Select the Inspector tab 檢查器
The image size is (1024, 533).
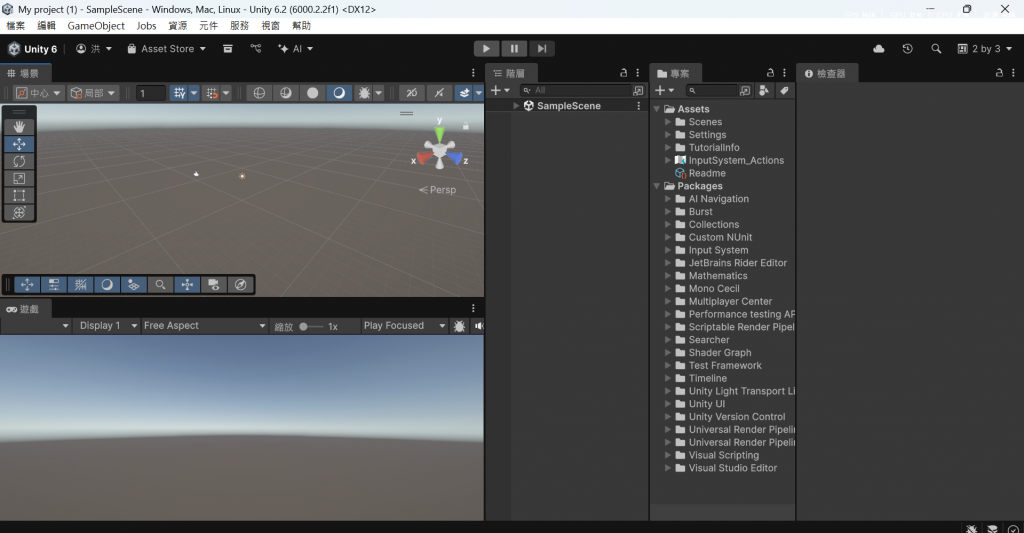(x=826, y=73)
